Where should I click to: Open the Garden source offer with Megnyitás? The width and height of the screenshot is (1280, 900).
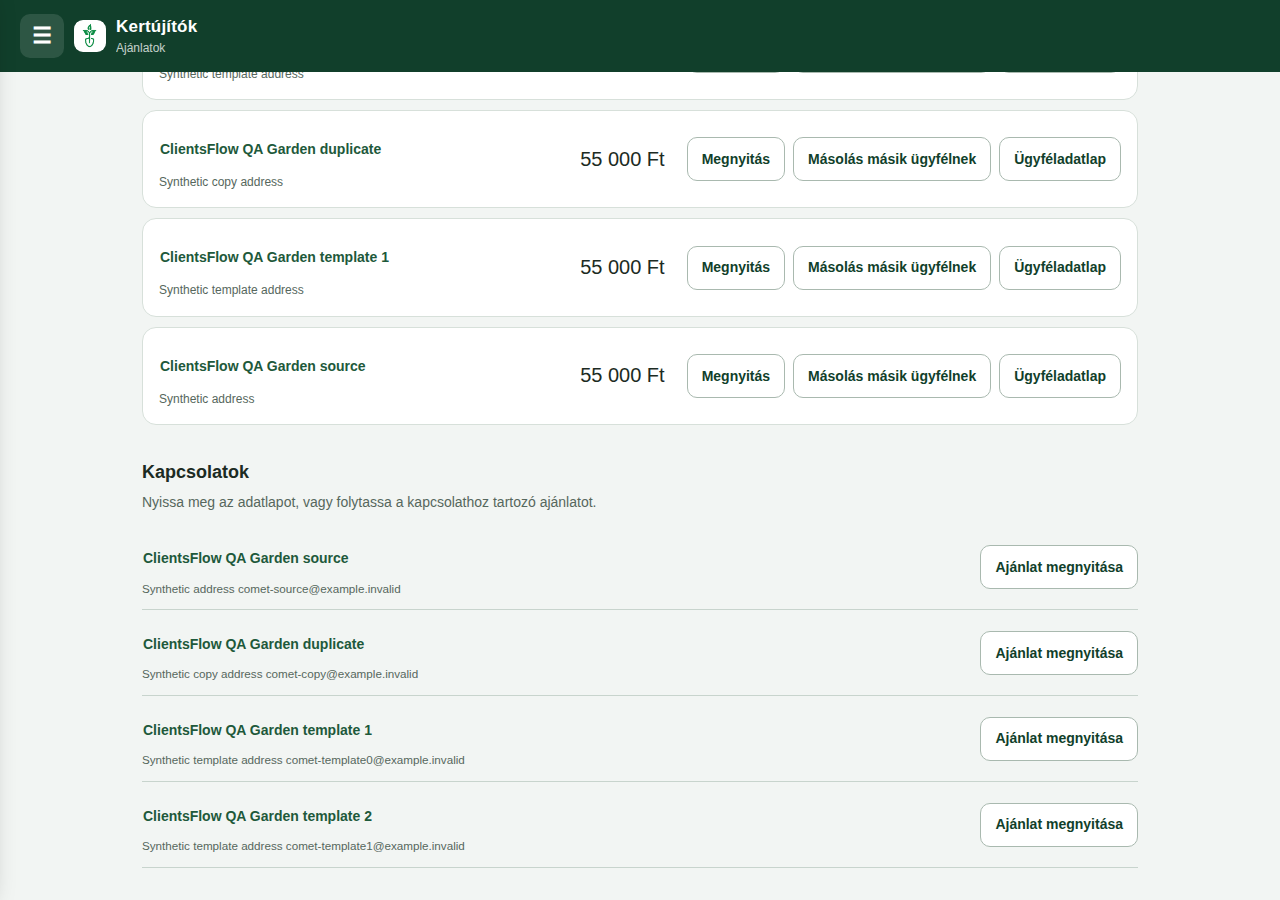736,376
